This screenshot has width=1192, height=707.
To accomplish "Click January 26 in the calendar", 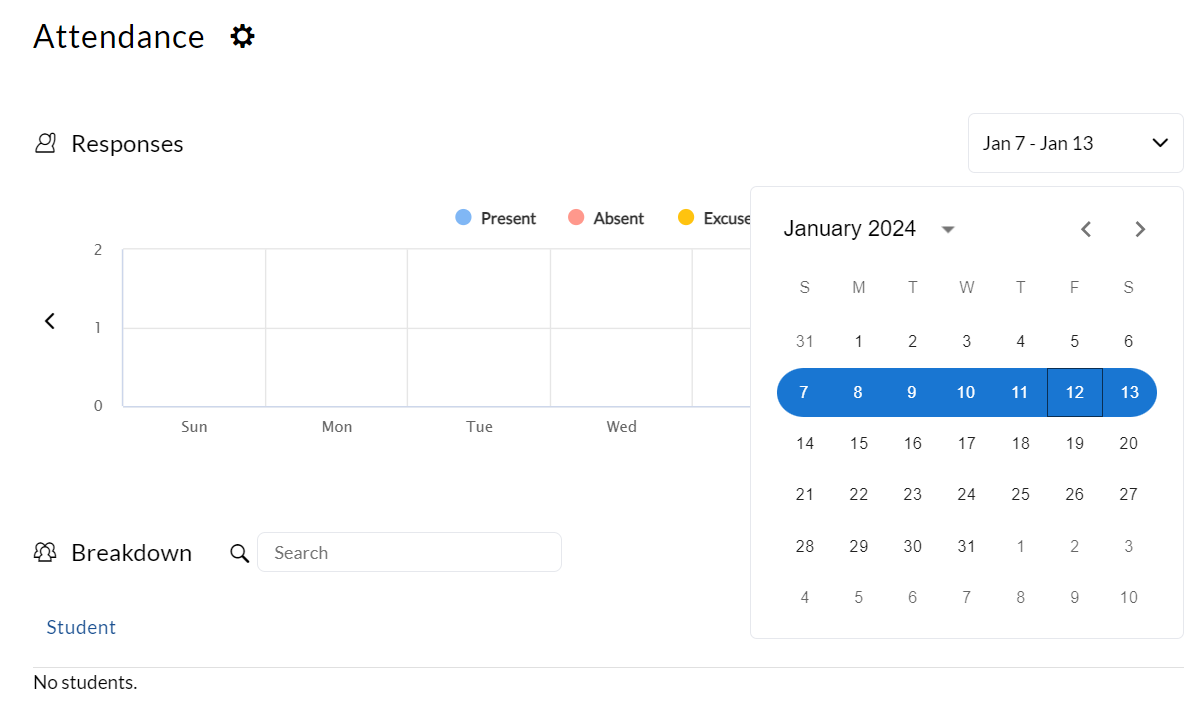I will 1074,494.
